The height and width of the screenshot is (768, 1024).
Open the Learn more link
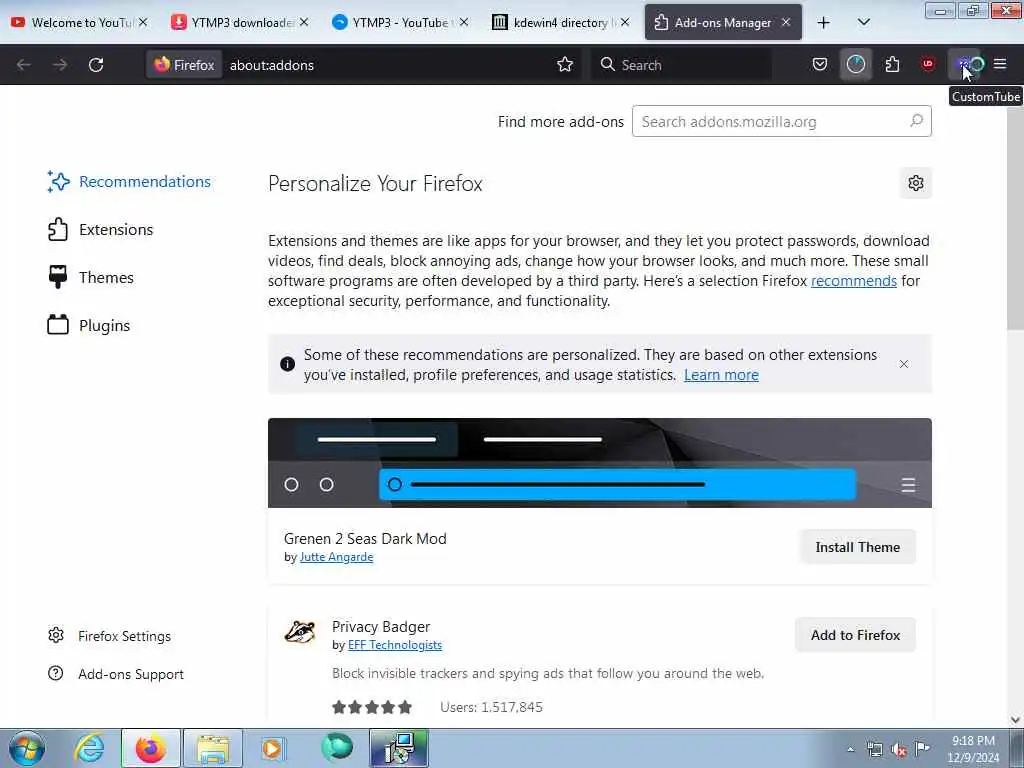coord(721,375)
